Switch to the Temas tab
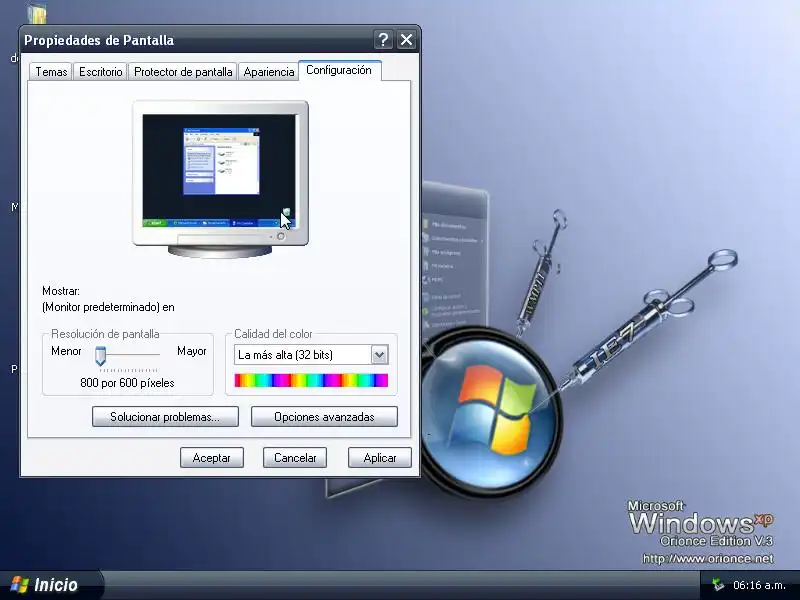Viewport: 800px width, 600px height. [x=51, y=72]
